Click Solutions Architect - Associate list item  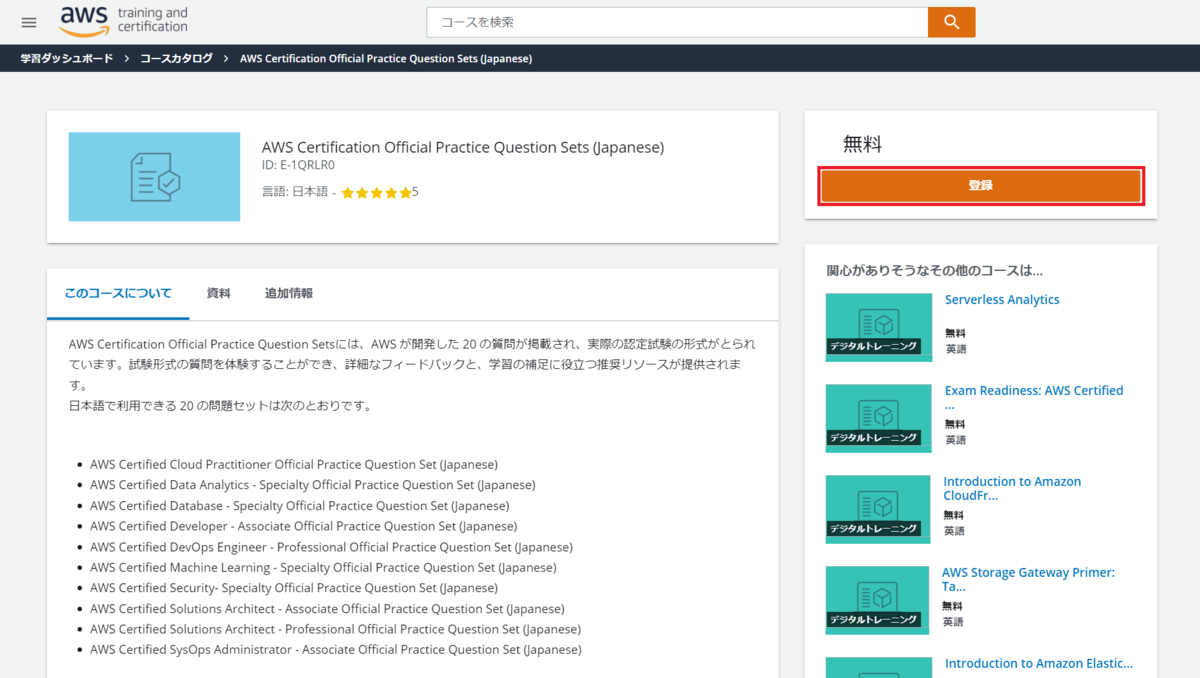[327, 609]
